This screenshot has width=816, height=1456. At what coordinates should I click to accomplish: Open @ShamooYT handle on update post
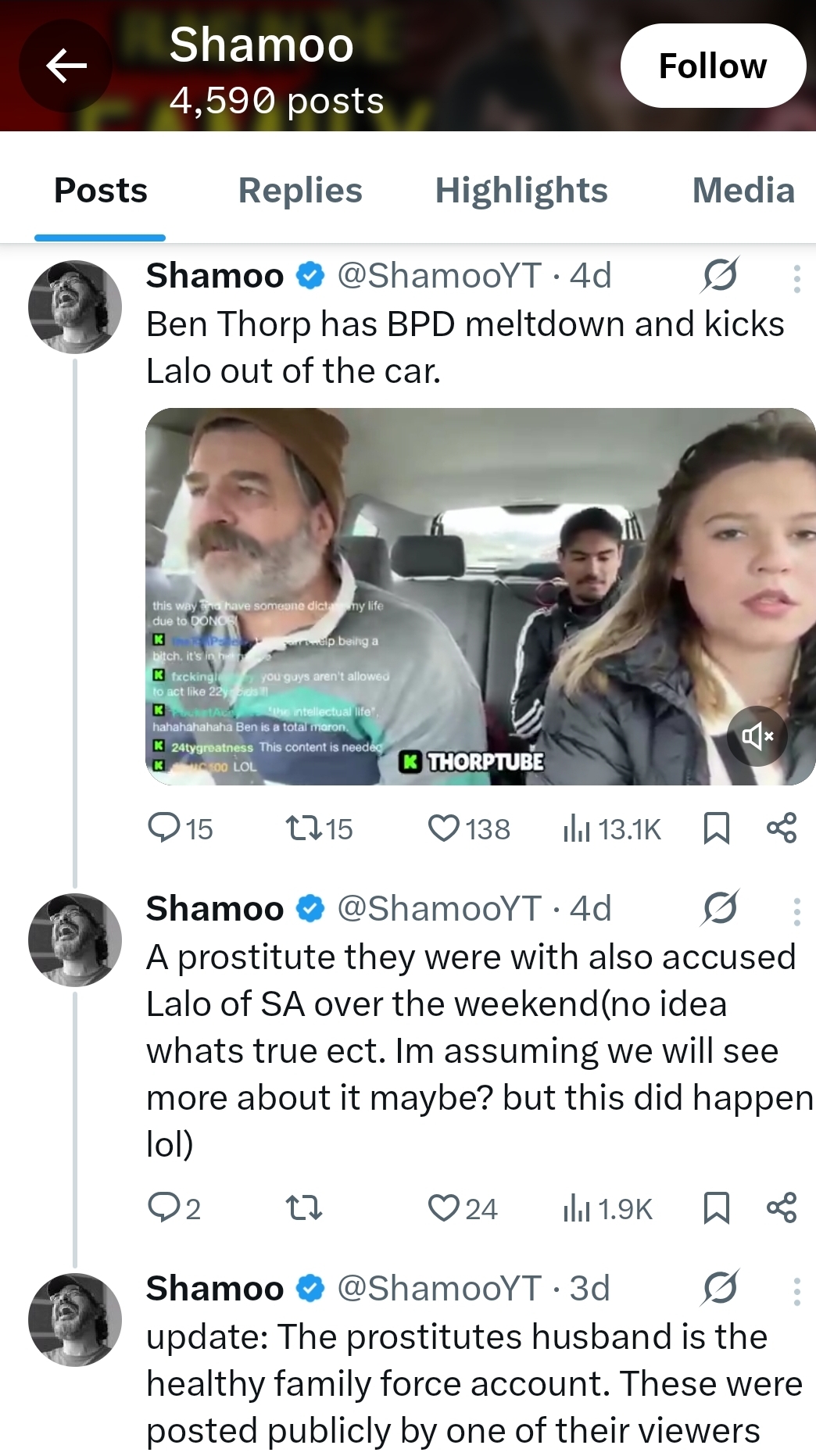[x=439, y=1288]
